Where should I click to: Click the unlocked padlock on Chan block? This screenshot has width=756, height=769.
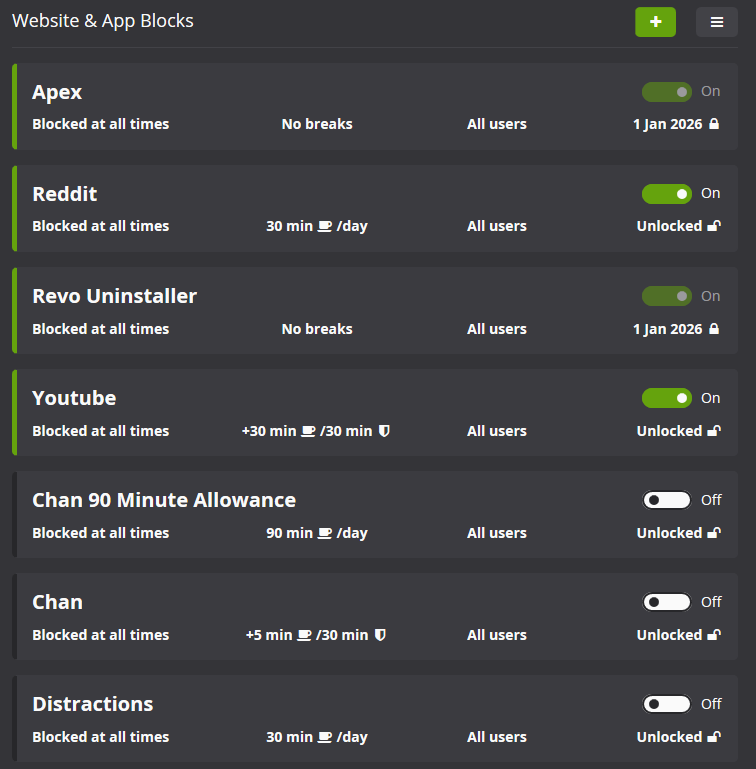click(x=714, y=635)
